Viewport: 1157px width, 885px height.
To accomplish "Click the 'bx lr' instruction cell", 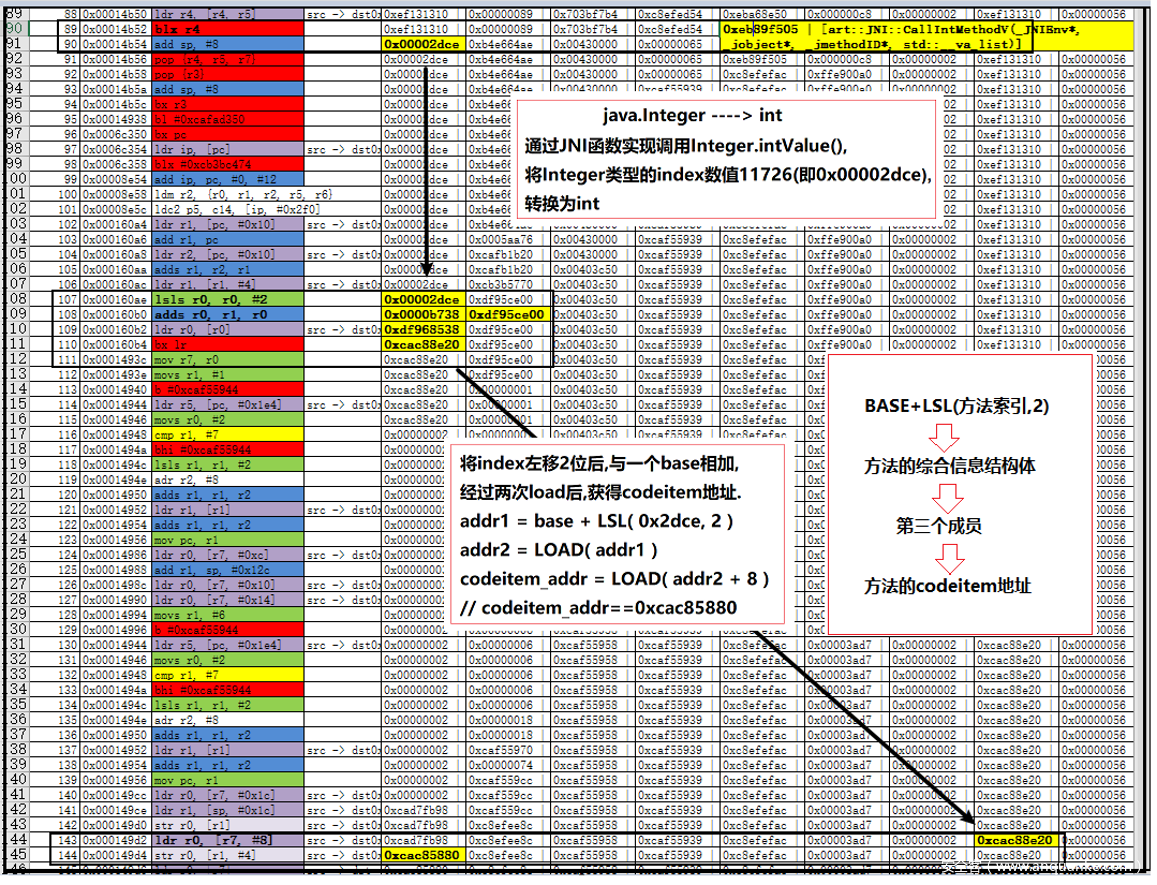I will click(x=228, y=345).
